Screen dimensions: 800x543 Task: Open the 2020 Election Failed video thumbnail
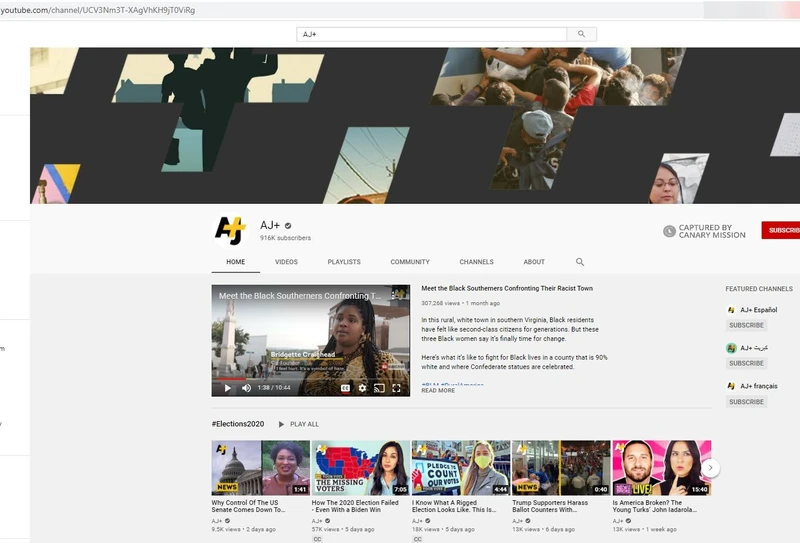(x=360, y=468)
